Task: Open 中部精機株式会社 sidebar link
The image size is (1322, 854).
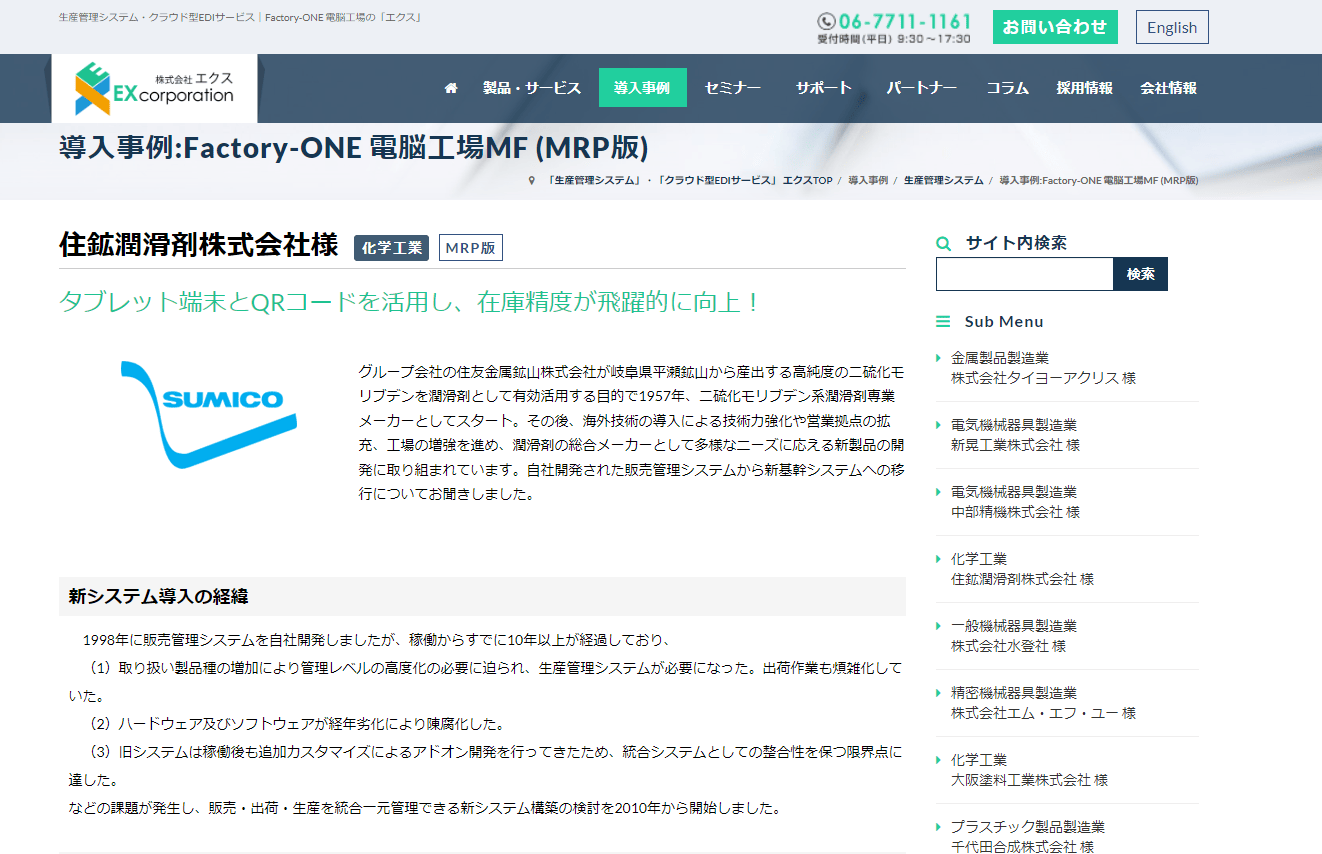Action: 1015,512
